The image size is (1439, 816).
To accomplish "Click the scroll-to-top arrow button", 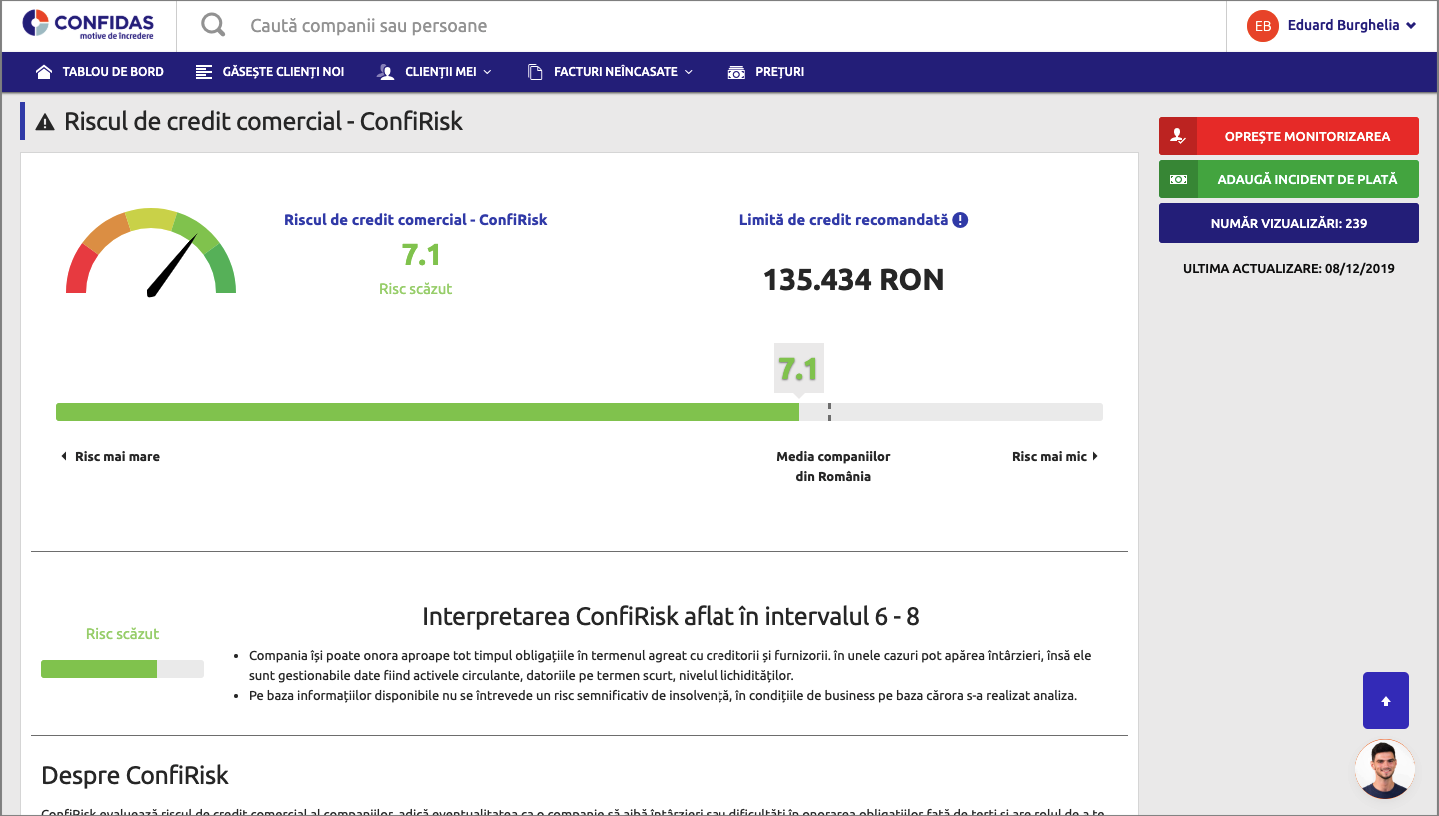I will click(x=1386, y=701).
